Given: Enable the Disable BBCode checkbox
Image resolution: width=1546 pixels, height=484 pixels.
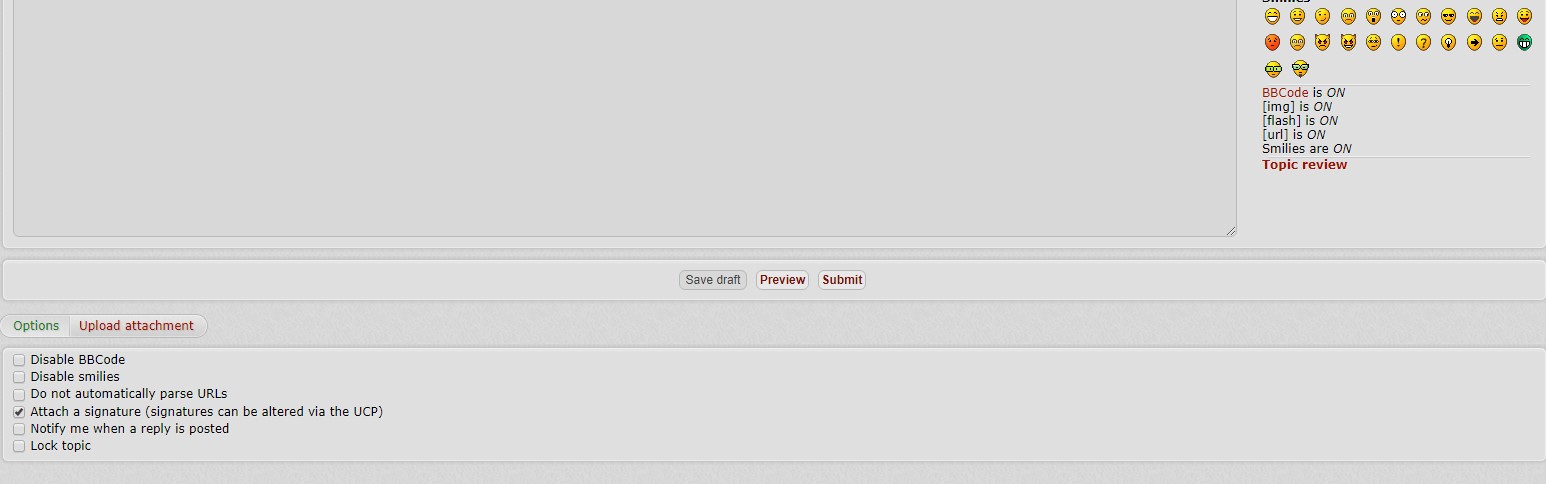Looking at the screenshot, I should pyautogui.click(x=19, y=360).
